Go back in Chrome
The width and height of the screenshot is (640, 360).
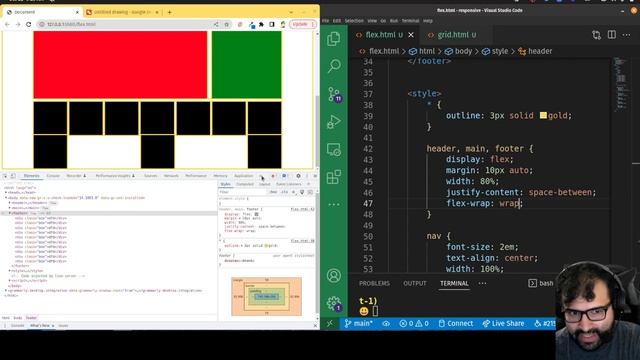7,24
